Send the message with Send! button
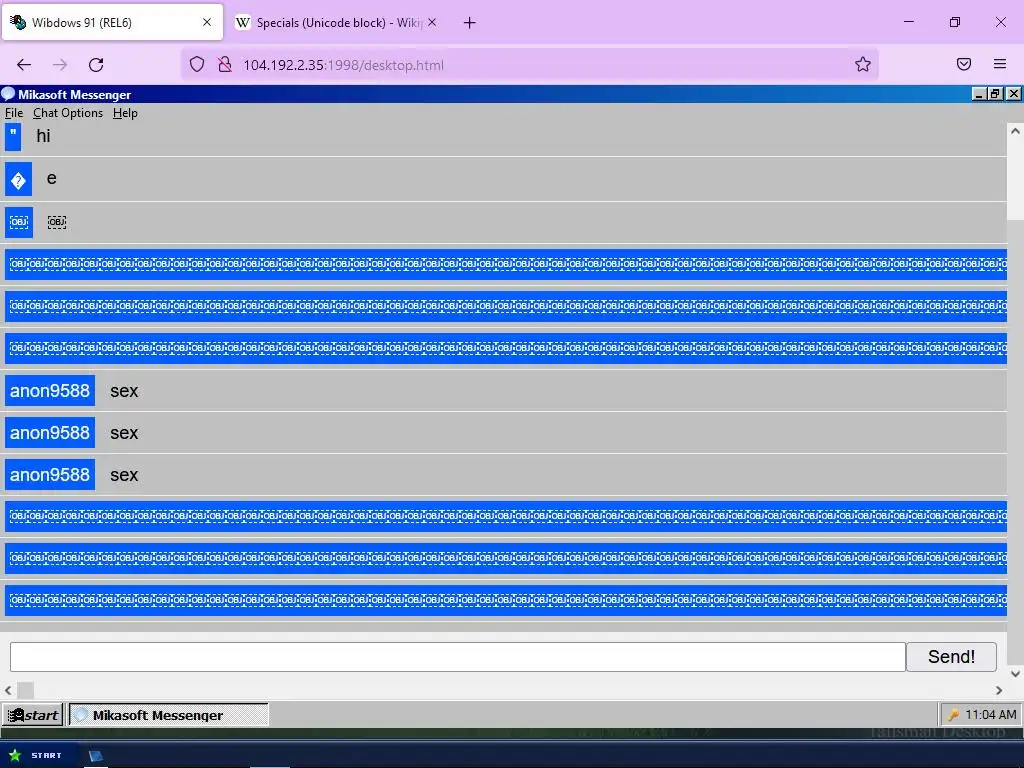1024x768 pixels. (x=952, y=656)
